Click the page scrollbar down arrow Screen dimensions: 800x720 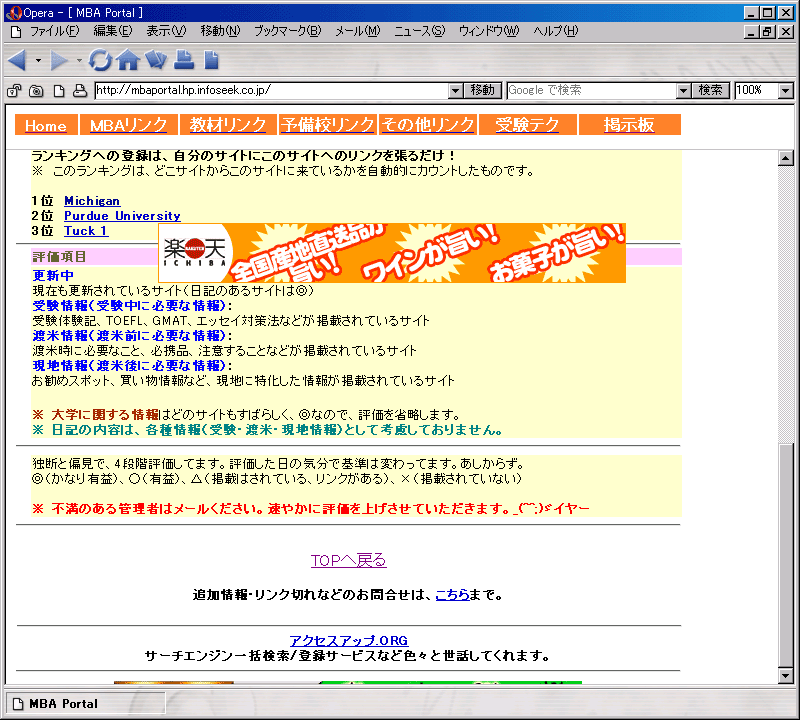pos(786,676)
